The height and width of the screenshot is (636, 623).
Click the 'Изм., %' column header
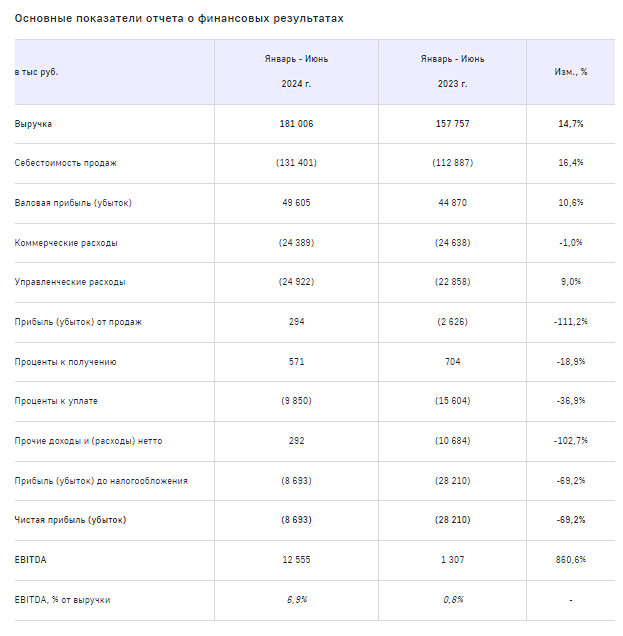point(570,72)
